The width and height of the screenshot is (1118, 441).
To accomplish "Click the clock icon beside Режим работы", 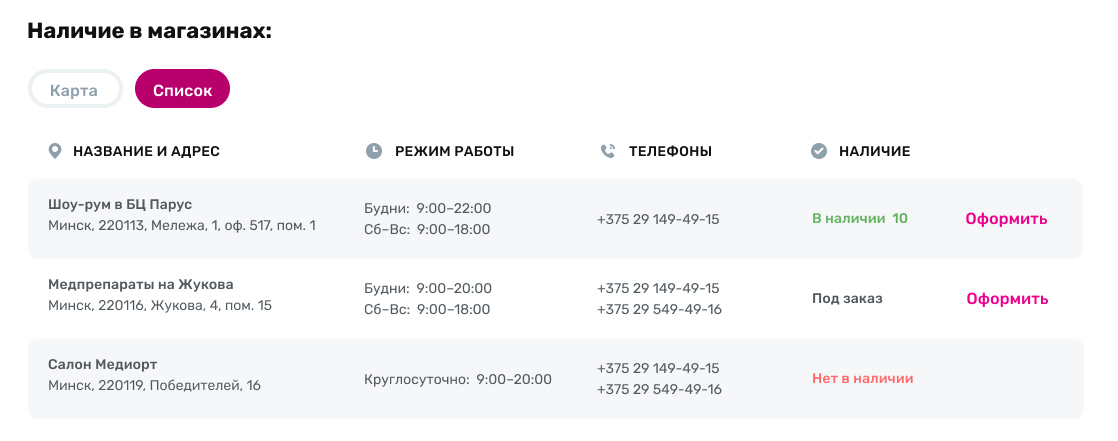I will 373,151.
